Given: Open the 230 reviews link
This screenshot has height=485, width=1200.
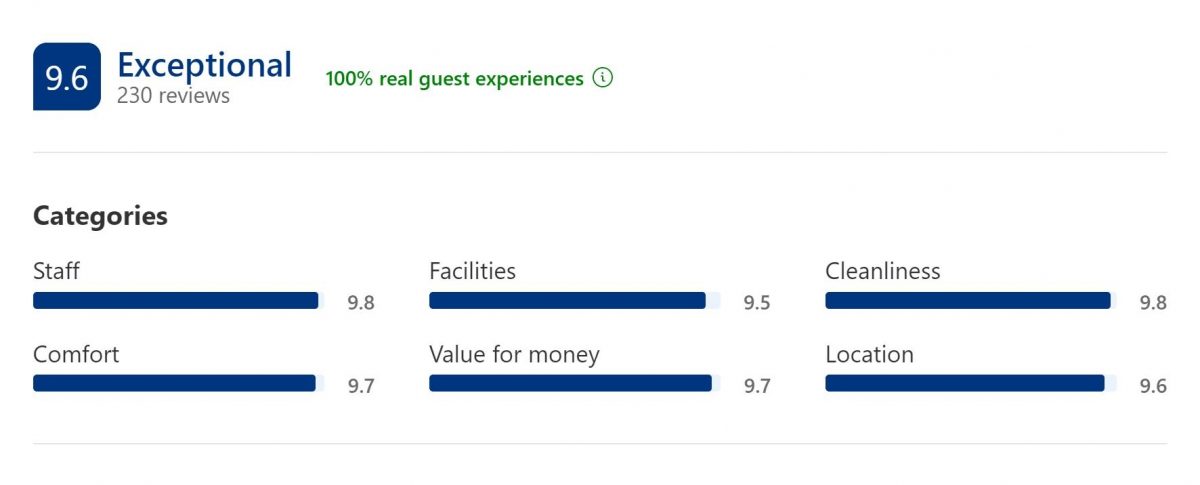Looking at the screenshot, I should pos(173,96).
